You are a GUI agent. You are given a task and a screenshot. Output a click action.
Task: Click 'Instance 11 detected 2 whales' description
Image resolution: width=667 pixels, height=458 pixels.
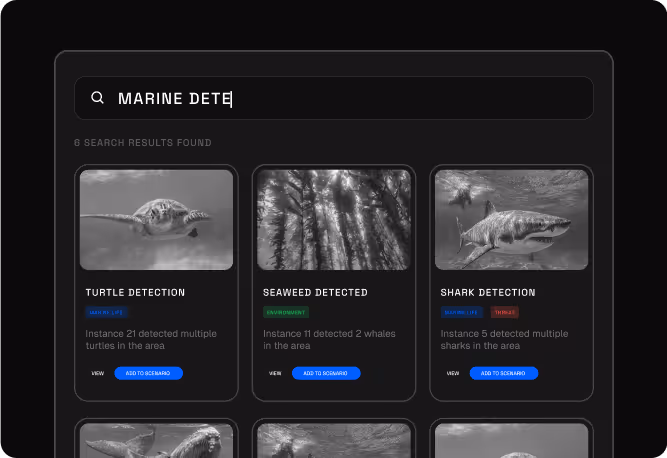pyautogui.click(x=329, y=339)
